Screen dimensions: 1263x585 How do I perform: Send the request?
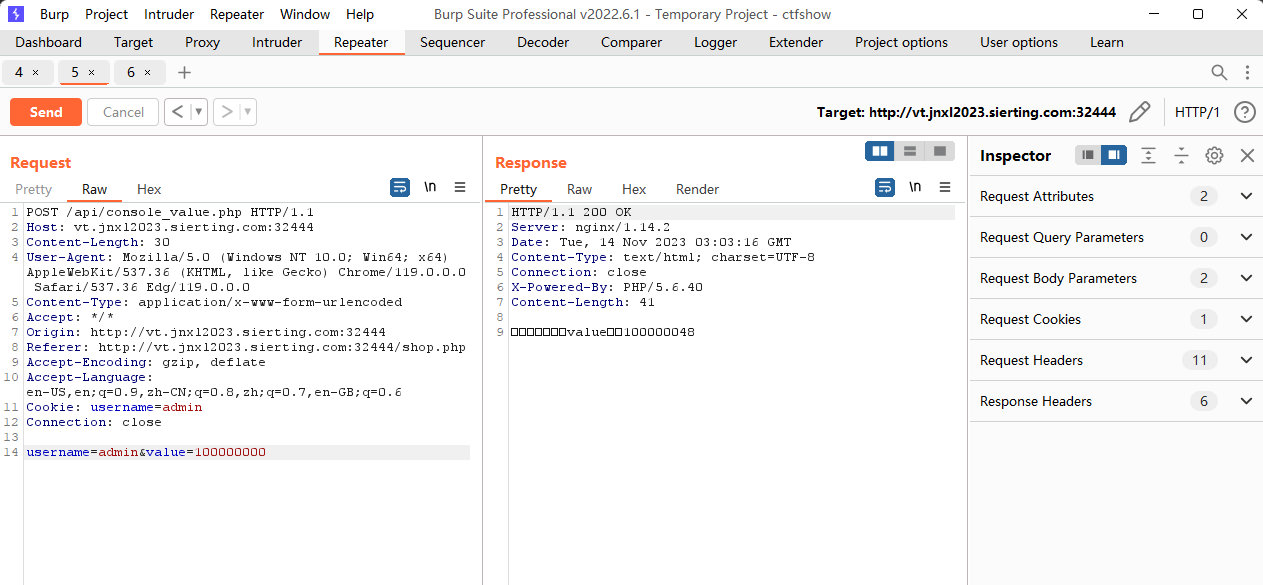point(46,112)
